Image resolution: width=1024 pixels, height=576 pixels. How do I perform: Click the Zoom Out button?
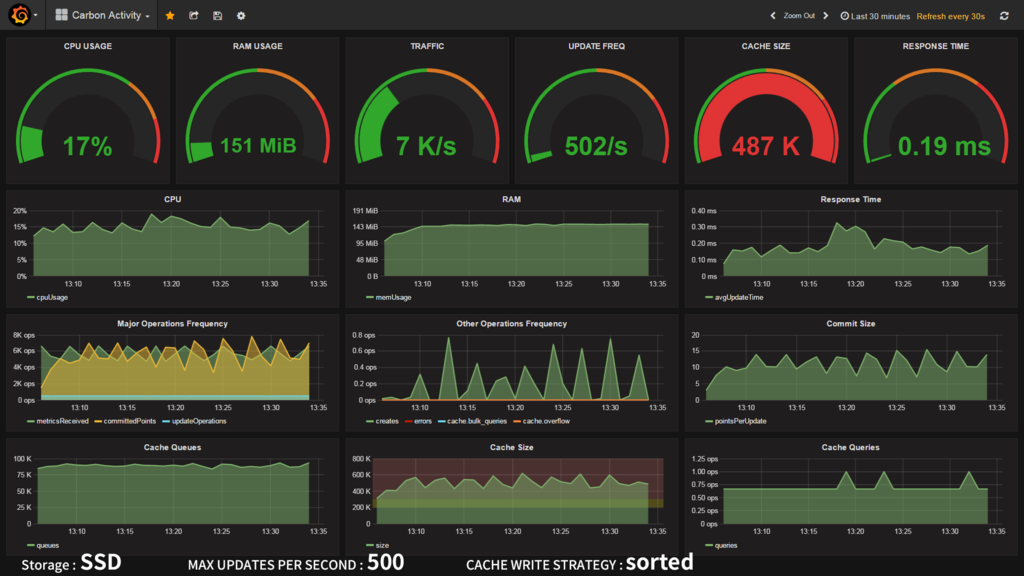tap(799, 16)
